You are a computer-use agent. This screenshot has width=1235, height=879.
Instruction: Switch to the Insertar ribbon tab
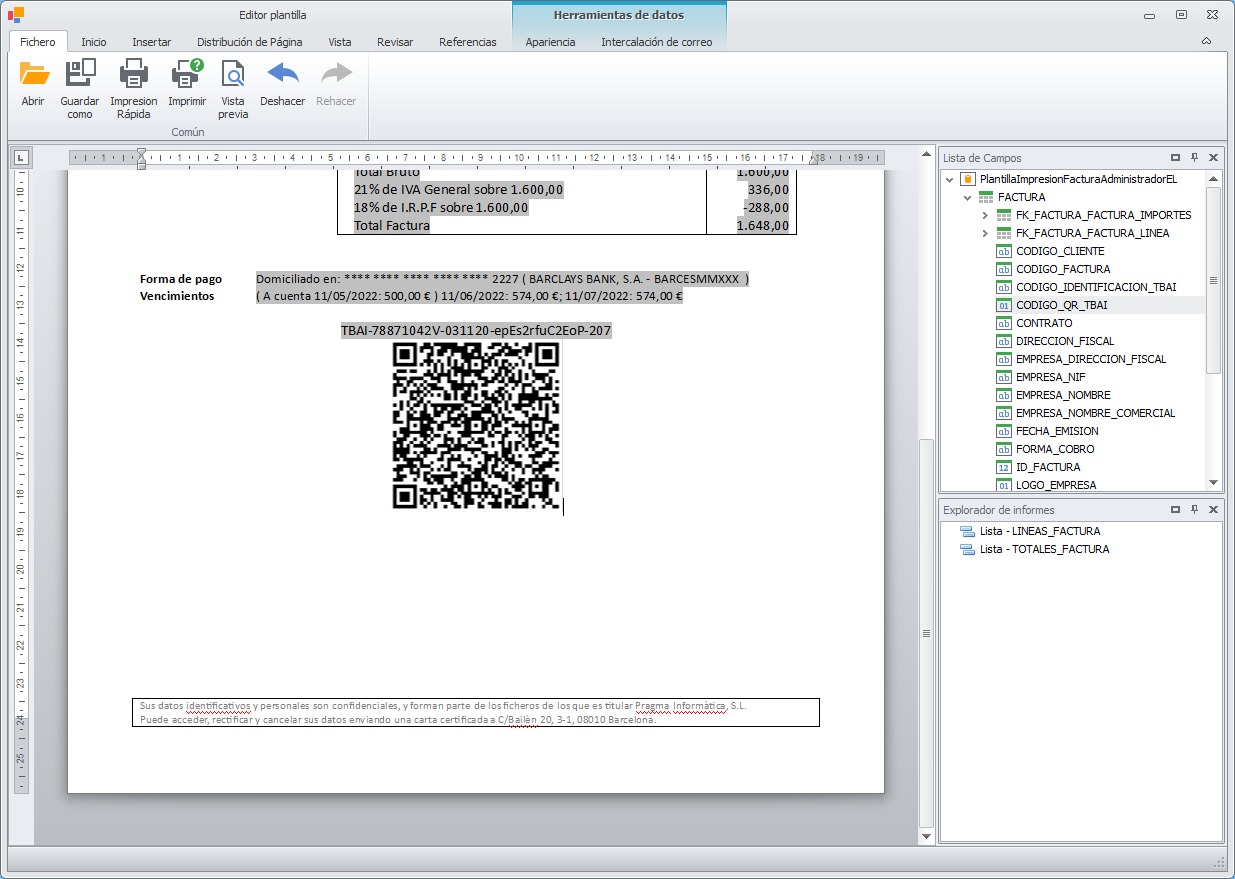151,42
